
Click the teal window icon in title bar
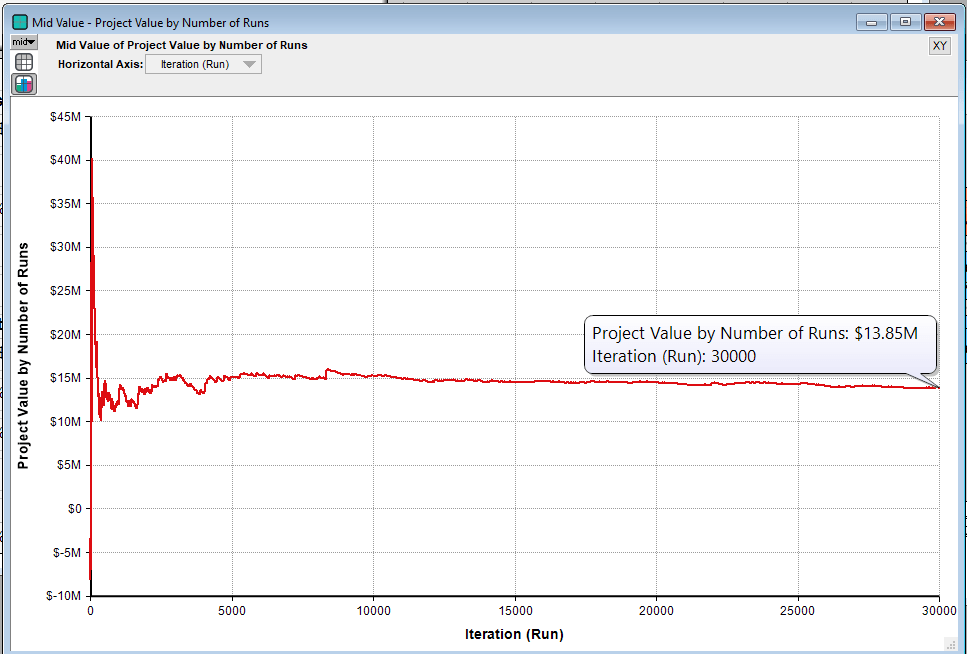(x=19, y=22)
